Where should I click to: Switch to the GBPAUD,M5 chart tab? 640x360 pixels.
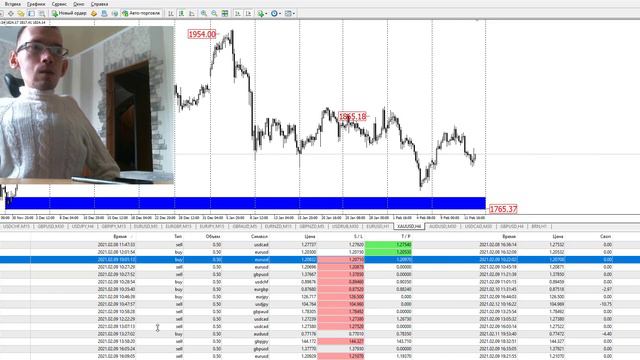point(245,226)
